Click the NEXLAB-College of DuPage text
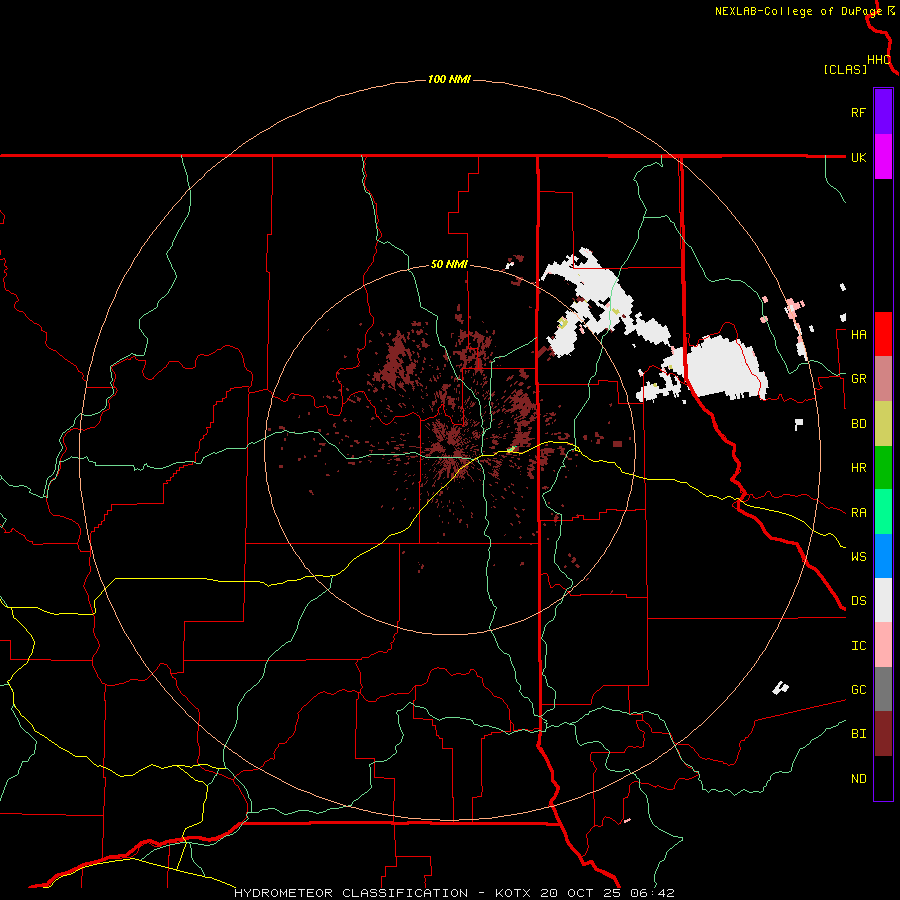 798,11
